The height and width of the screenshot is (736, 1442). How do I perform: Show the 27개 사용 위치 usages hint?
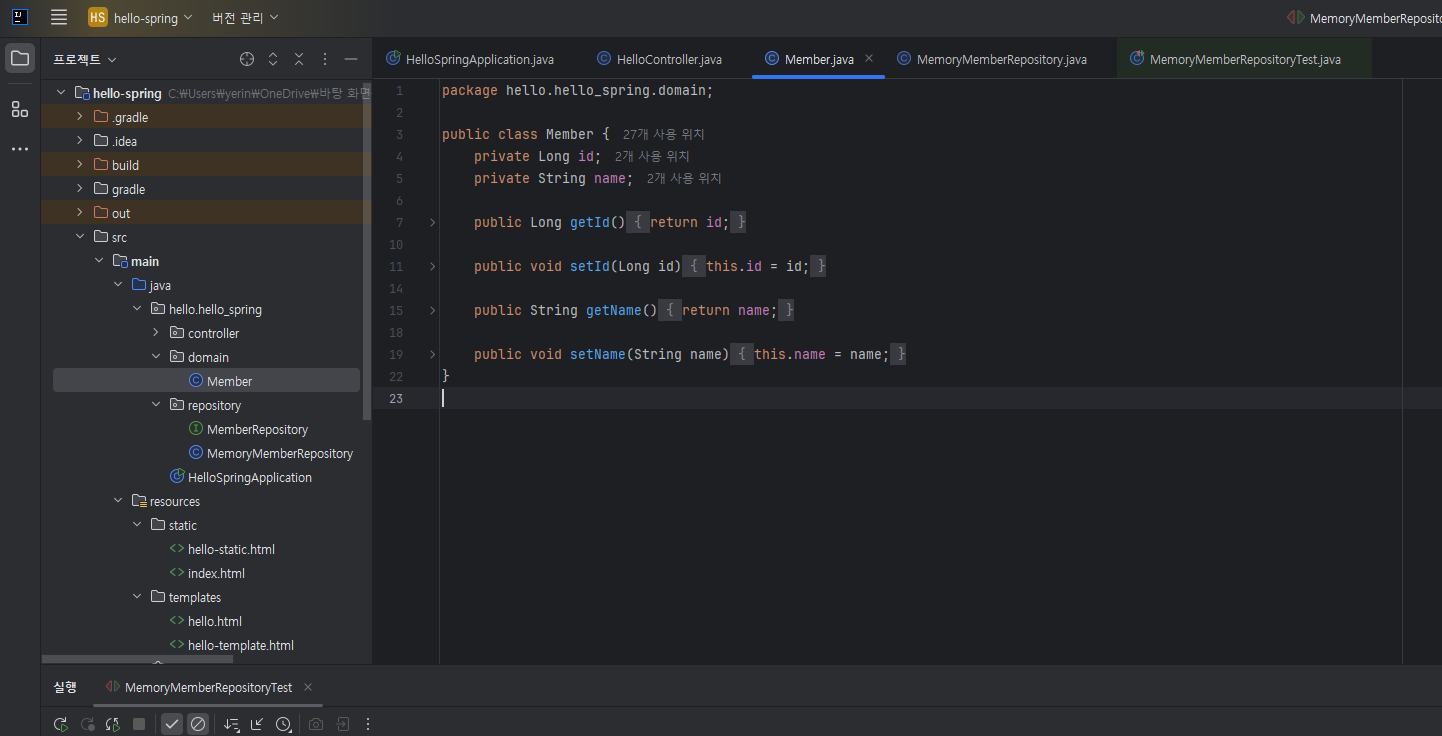point(663,134)
